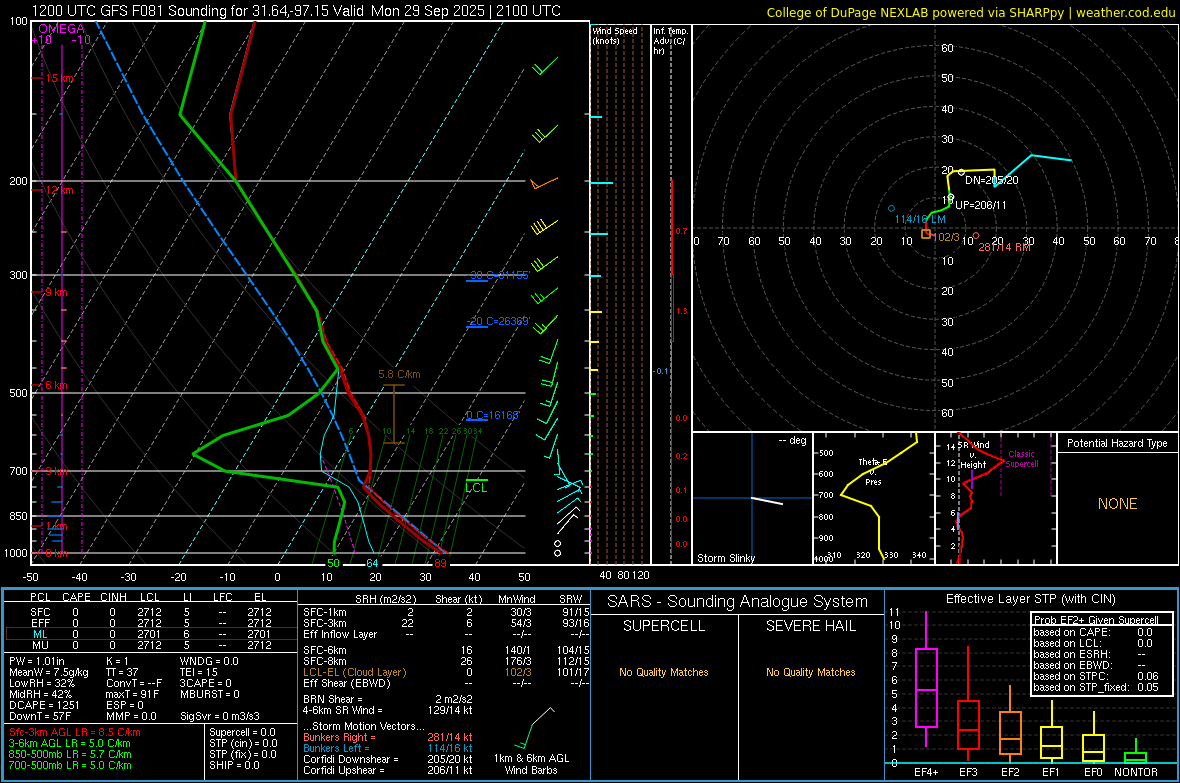Click the DownT = 57F value

click(x=39, y=716)
